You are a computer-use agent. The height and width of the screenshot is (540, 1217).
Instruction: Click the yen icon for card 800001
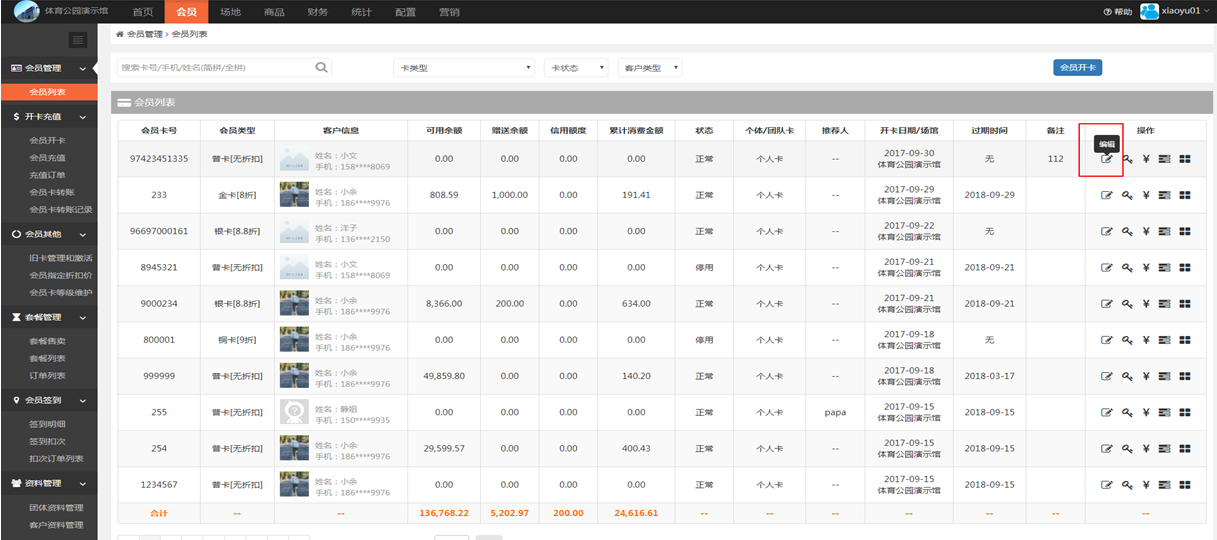pyautogui.click(x=1146, y=340)
